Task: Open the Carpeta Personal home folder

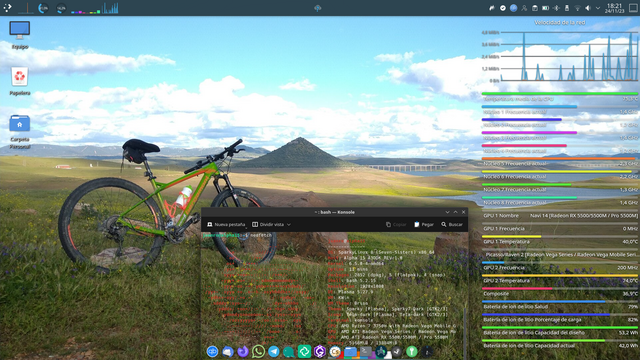Action: point(20,131)
